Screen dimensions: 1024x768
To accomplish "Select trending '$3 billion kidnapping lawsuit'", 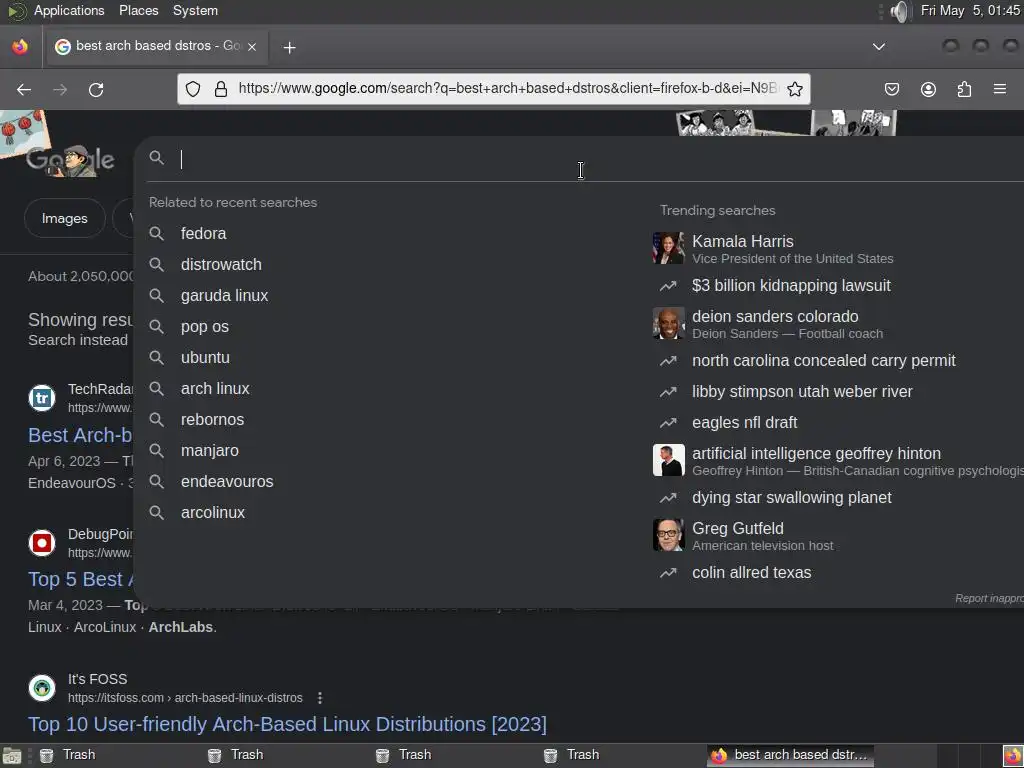I will (x=791, y=285).
